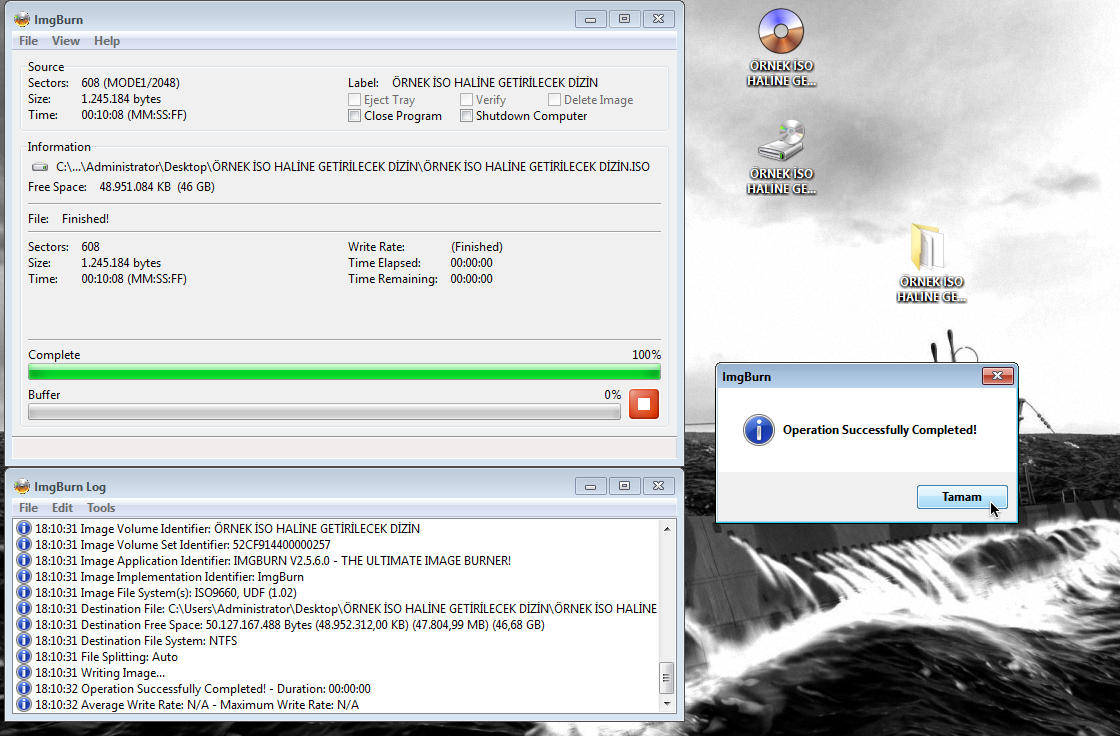The image size is (1120, 736).
Task: Minimize the ImgBurn Log window
Action: 590,486
